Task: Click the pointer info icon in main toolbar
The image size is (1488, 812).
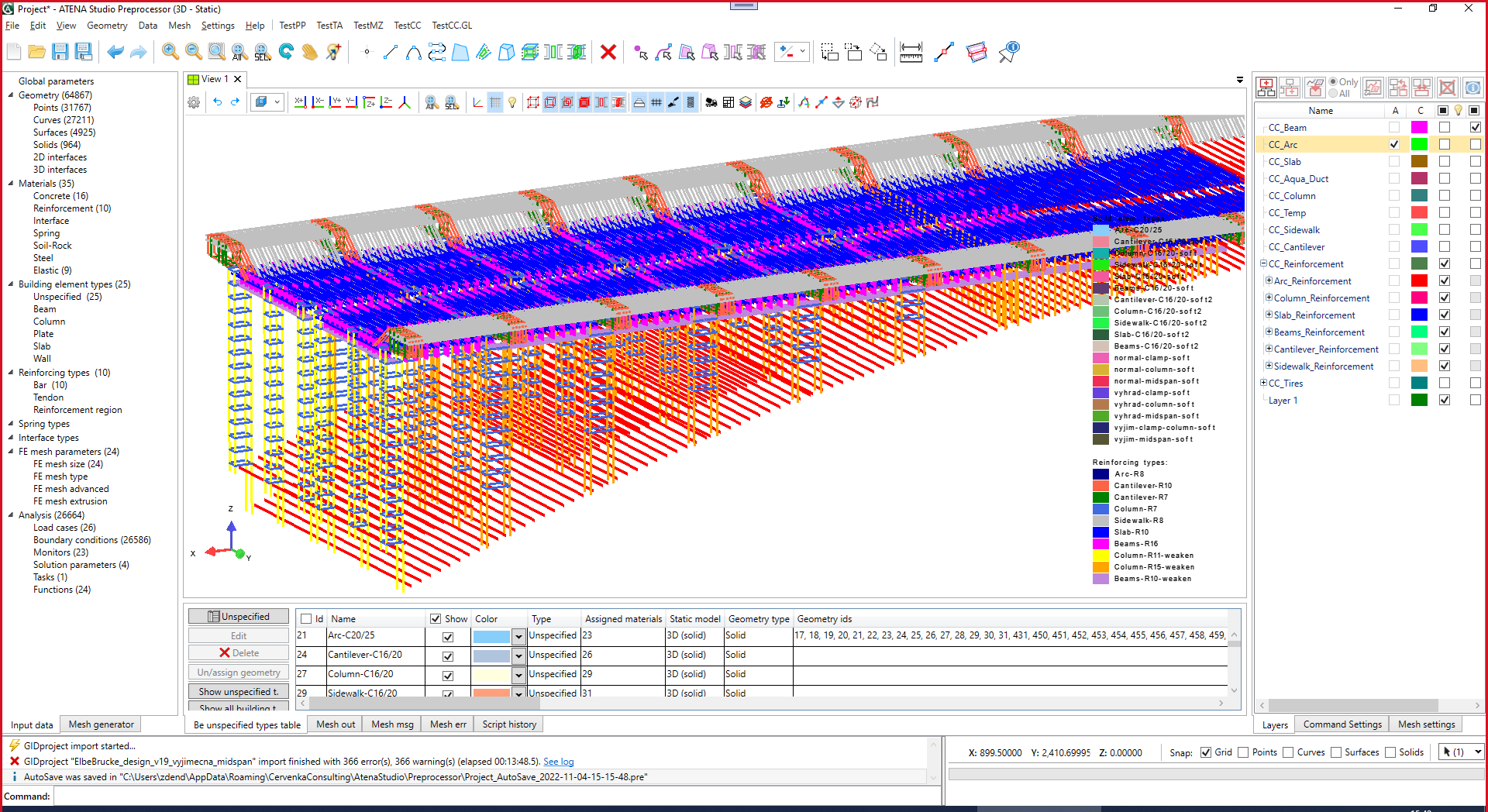Action: point(1008,52)
